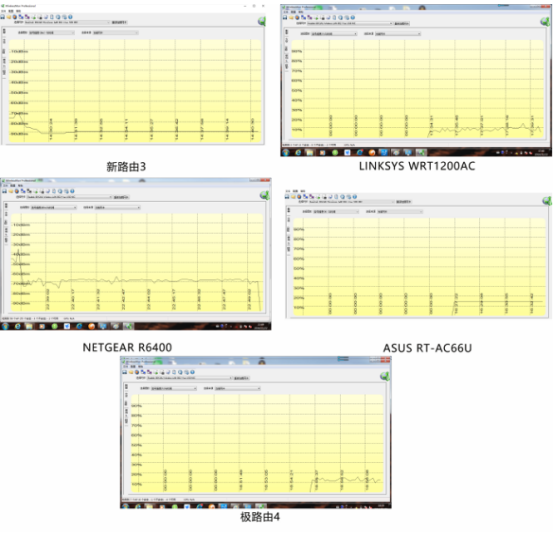
Task: Open the first graph dropdown in NETGEAR R6400 window
Action: 53,208
